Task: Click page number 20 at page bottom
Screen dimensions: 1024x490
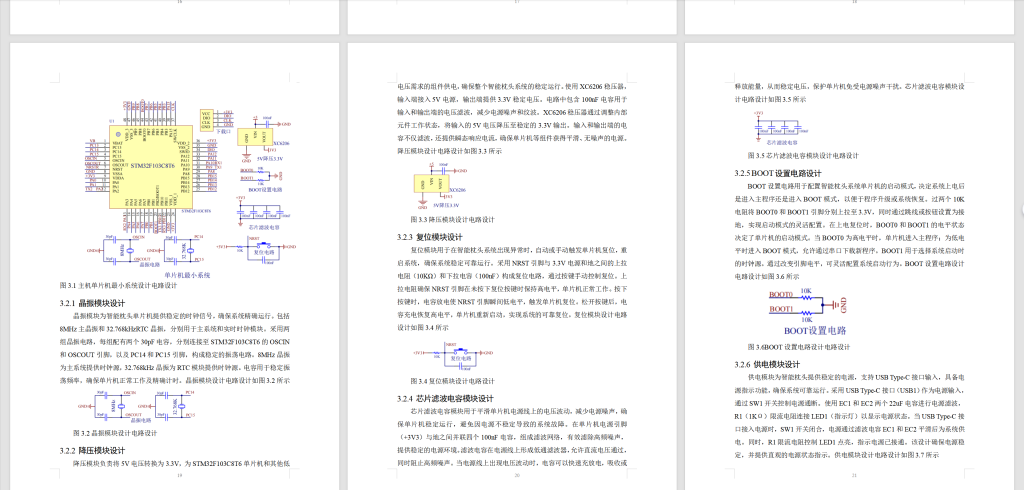Action: click(517, 476)
